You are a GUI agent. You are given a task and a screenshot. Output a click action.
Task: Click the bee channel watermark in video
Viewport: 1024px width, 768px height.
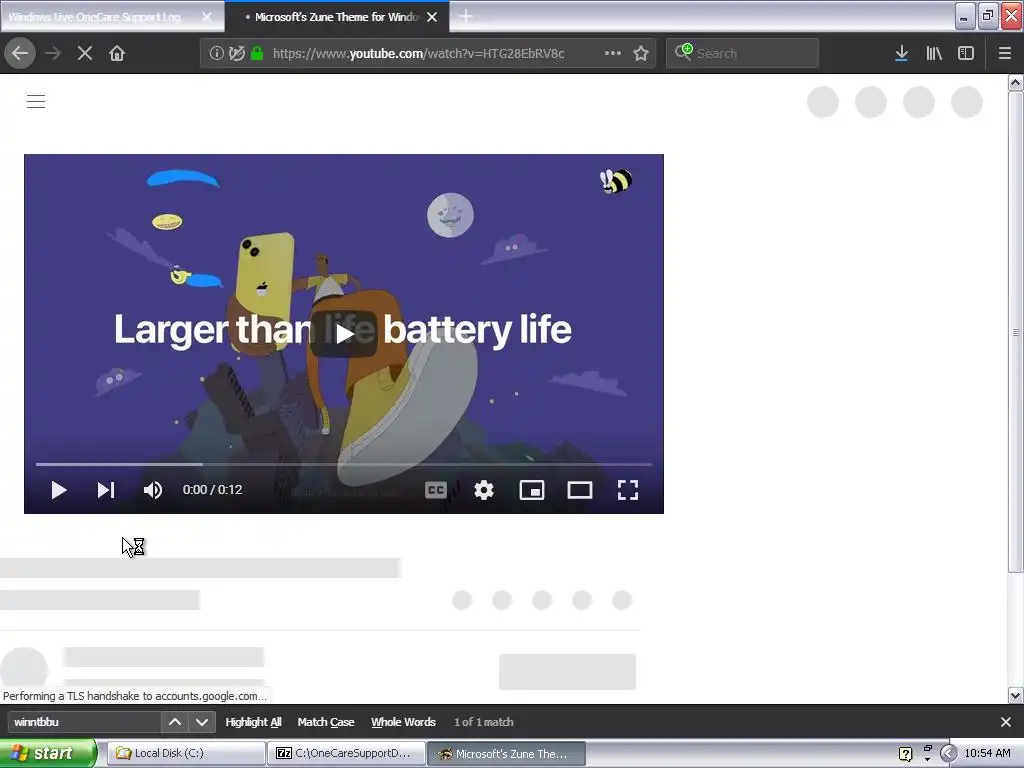click(616, 181)
